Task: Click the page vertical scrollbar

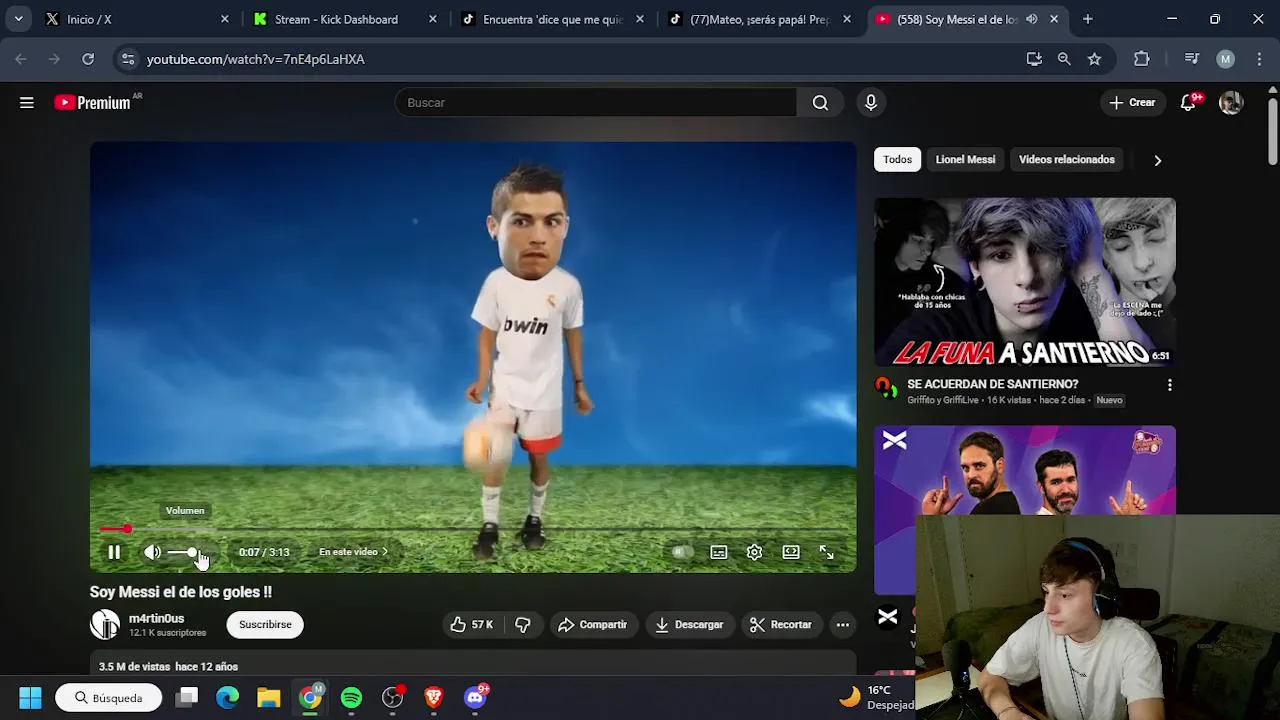Action: click(1272, 130)
